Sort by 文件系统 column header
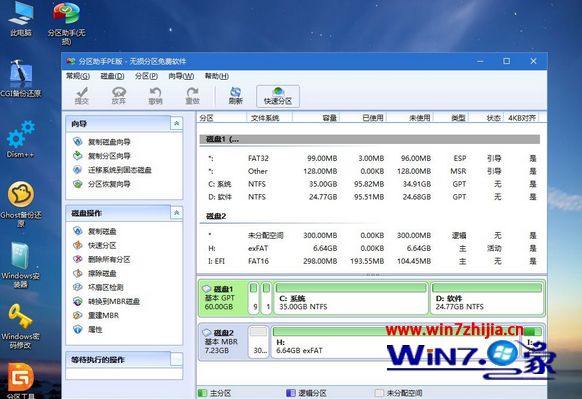The width and height of the screenshot is (582, 399). 269,118
